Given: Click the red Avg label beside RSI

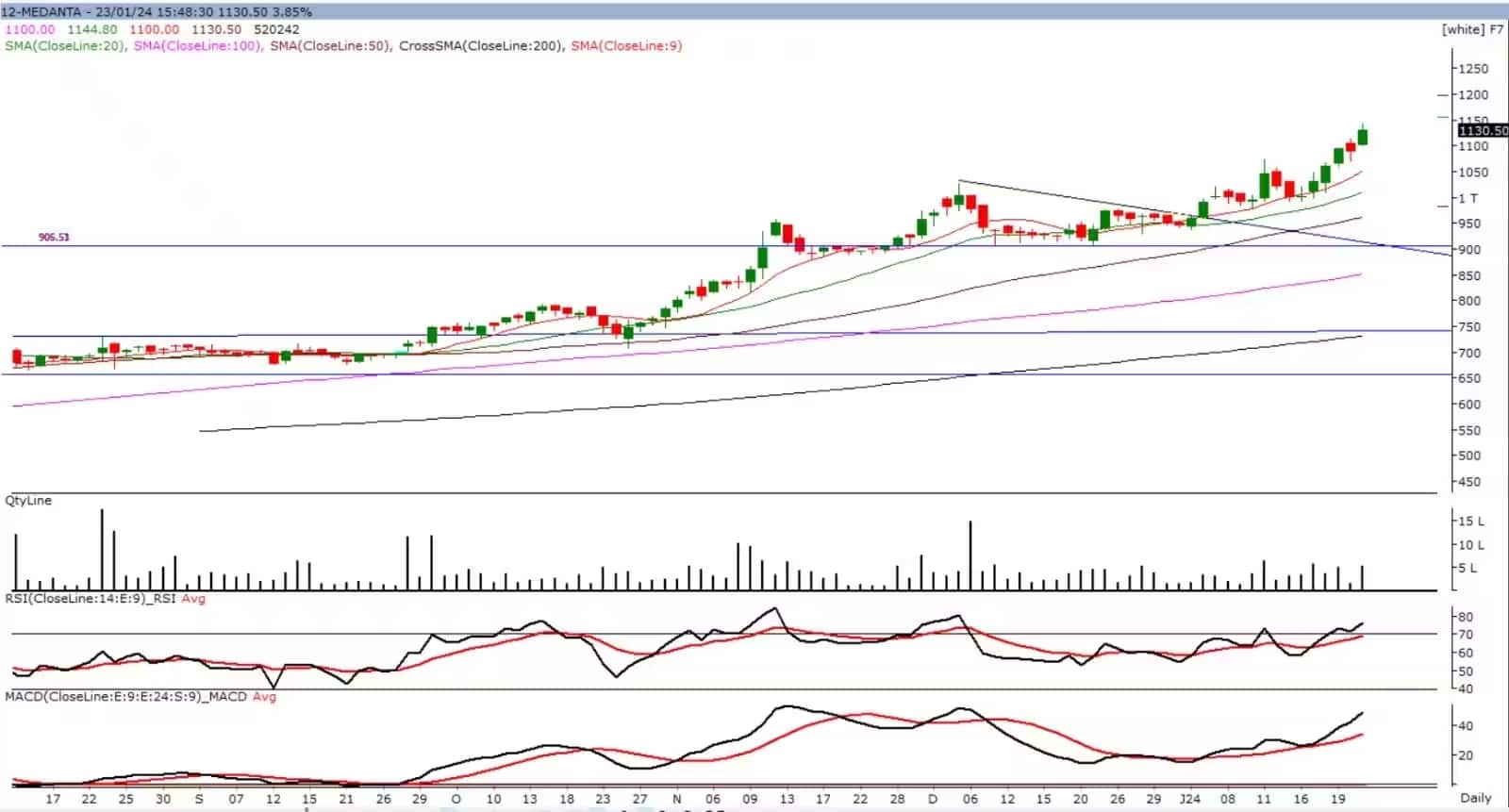Looking at the screenshot, I should coord(193,598).
